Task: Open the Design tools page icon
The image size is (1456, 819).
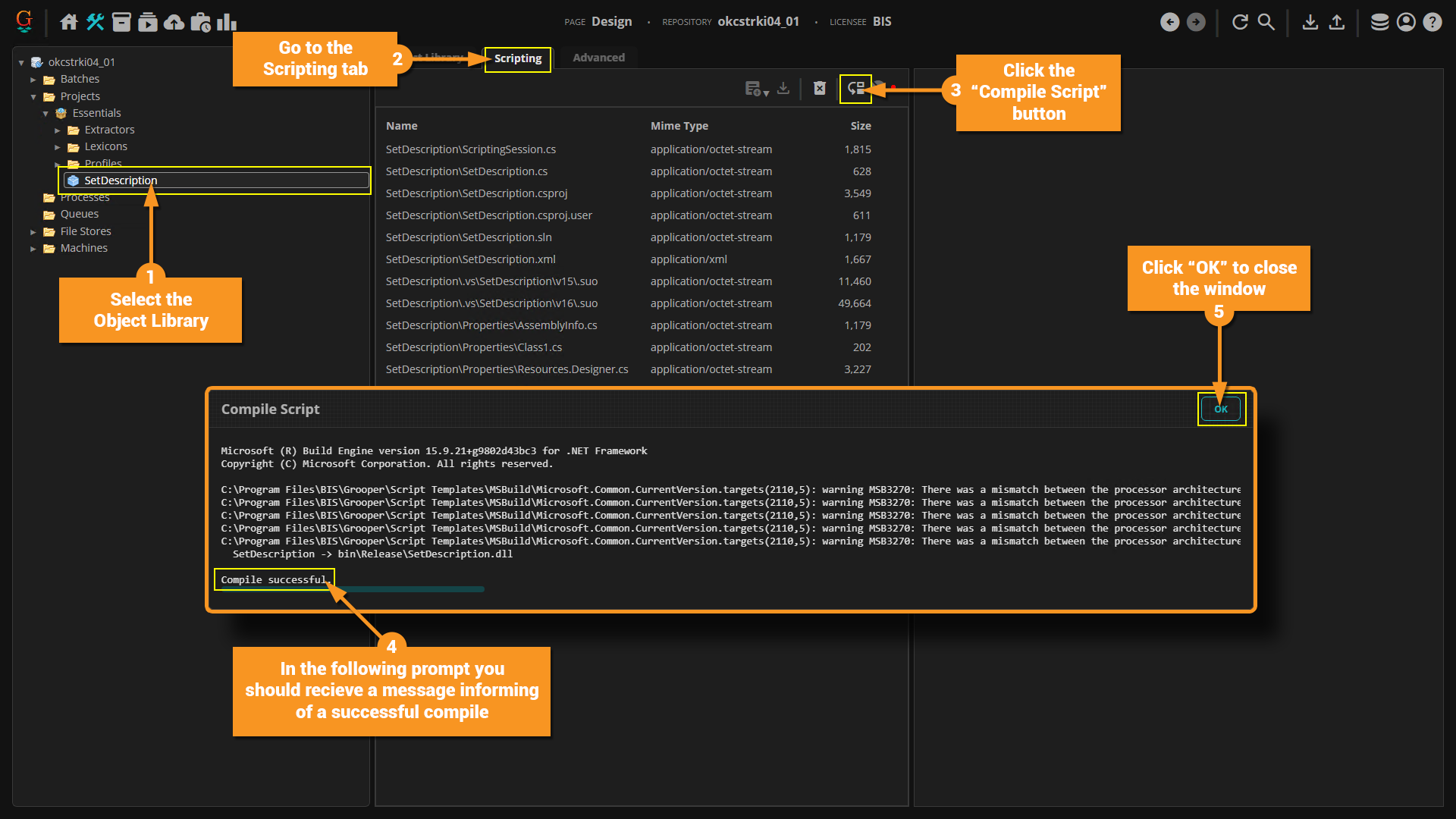Action: (95, 22)
